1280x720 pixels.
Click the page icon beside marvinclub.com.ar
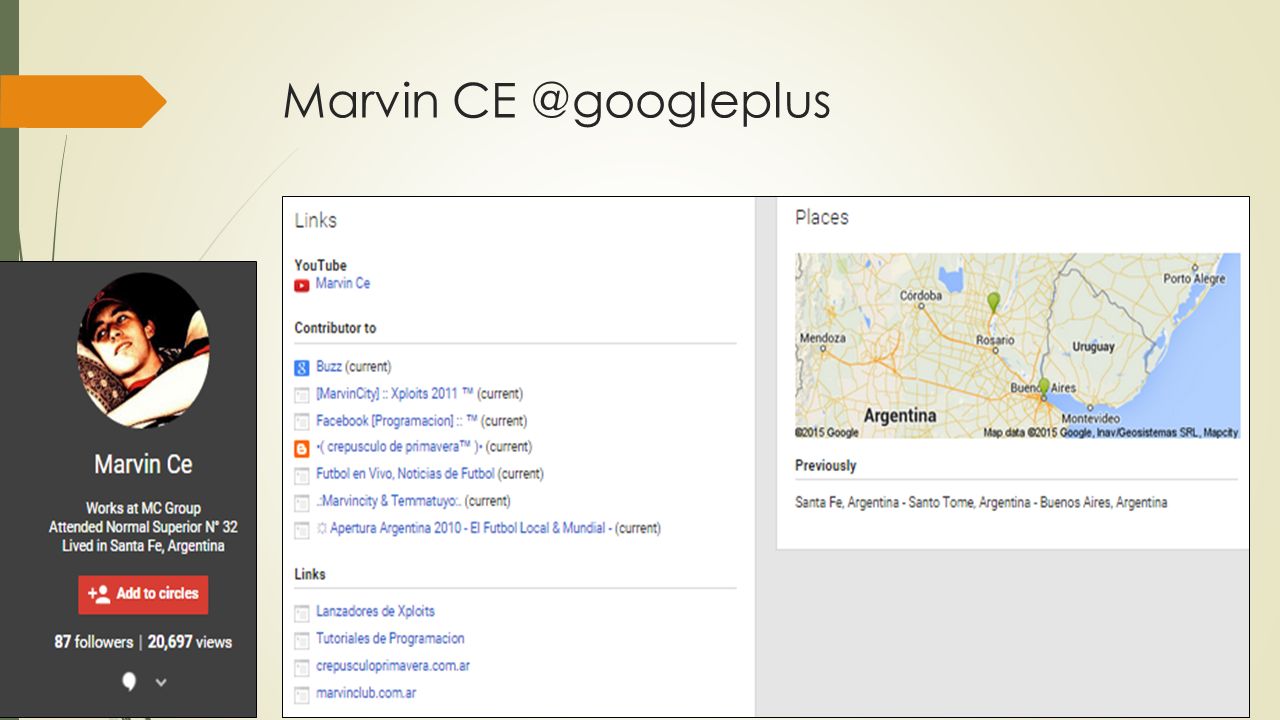pos(302,694)
